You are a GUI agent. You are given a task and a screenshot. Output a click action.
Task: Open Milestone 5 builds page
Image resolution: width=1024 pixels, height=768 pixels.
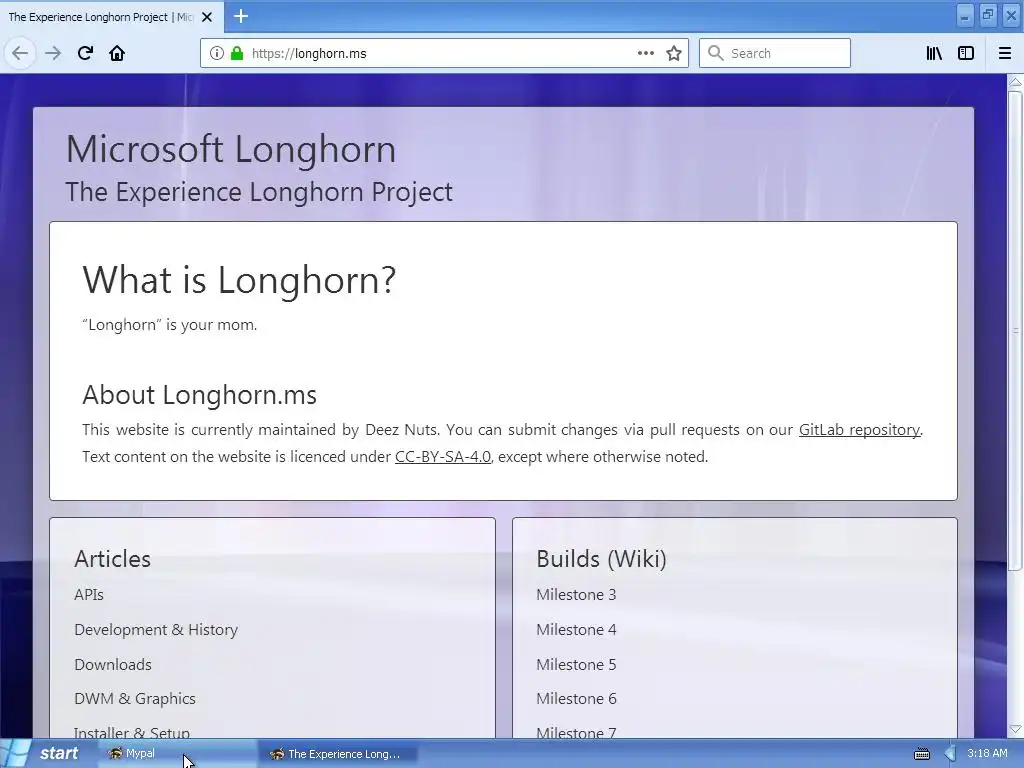[x=576, y=664]
